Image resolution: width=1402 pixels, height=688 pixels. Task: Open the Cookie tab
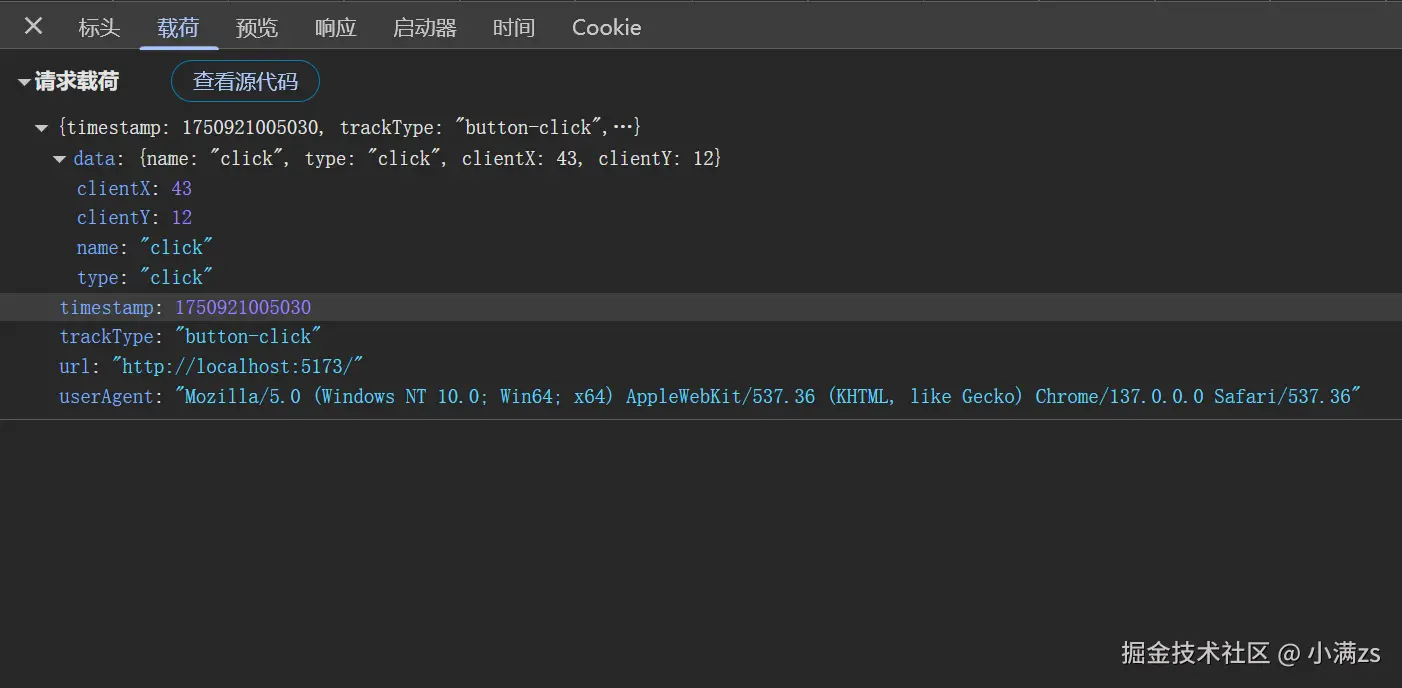pos(606,28)
